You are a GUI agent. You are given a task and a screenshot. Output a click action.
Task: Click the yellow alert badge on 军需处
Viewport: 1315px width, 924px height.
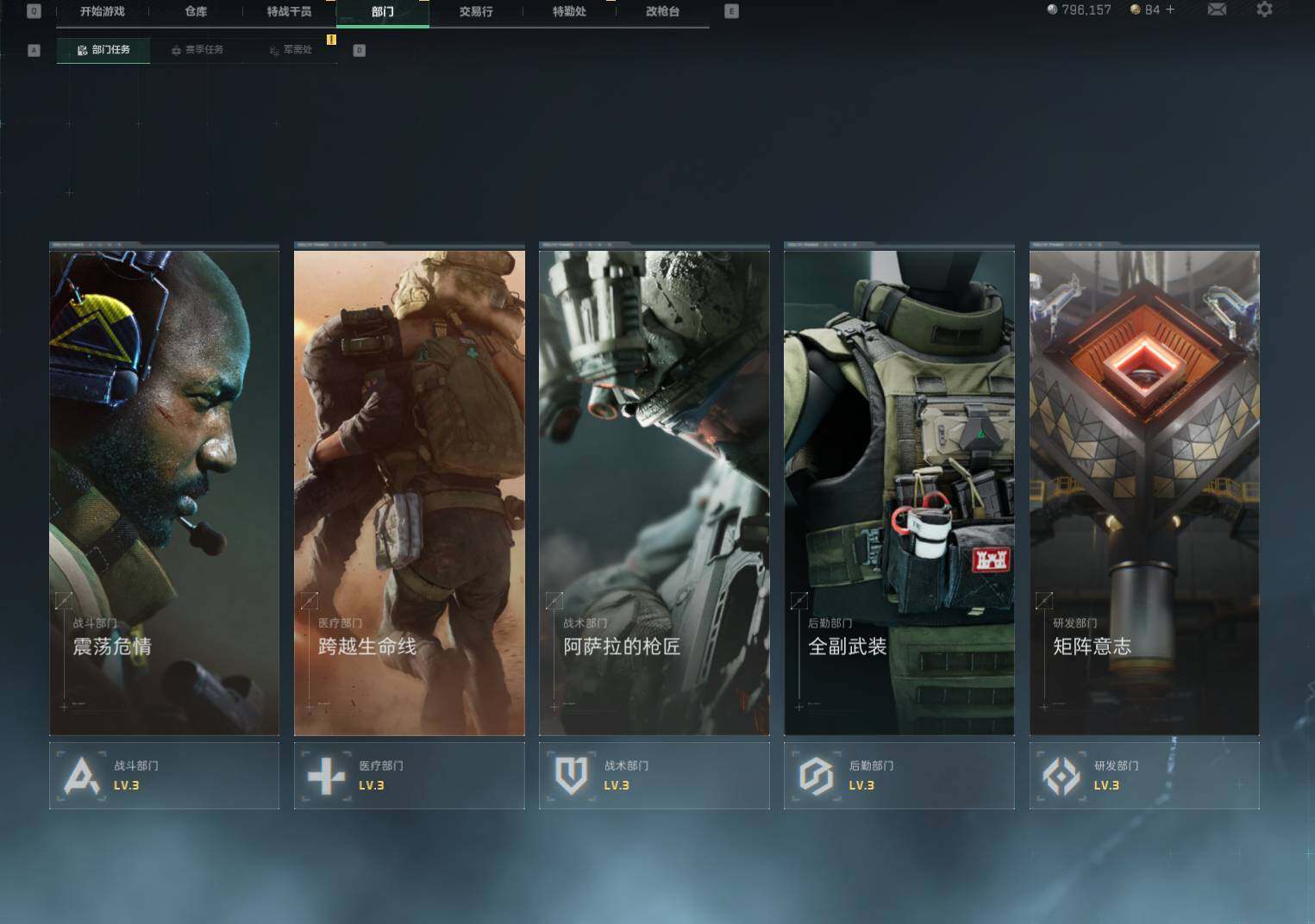pyautogui.click(x=331, y=40)
